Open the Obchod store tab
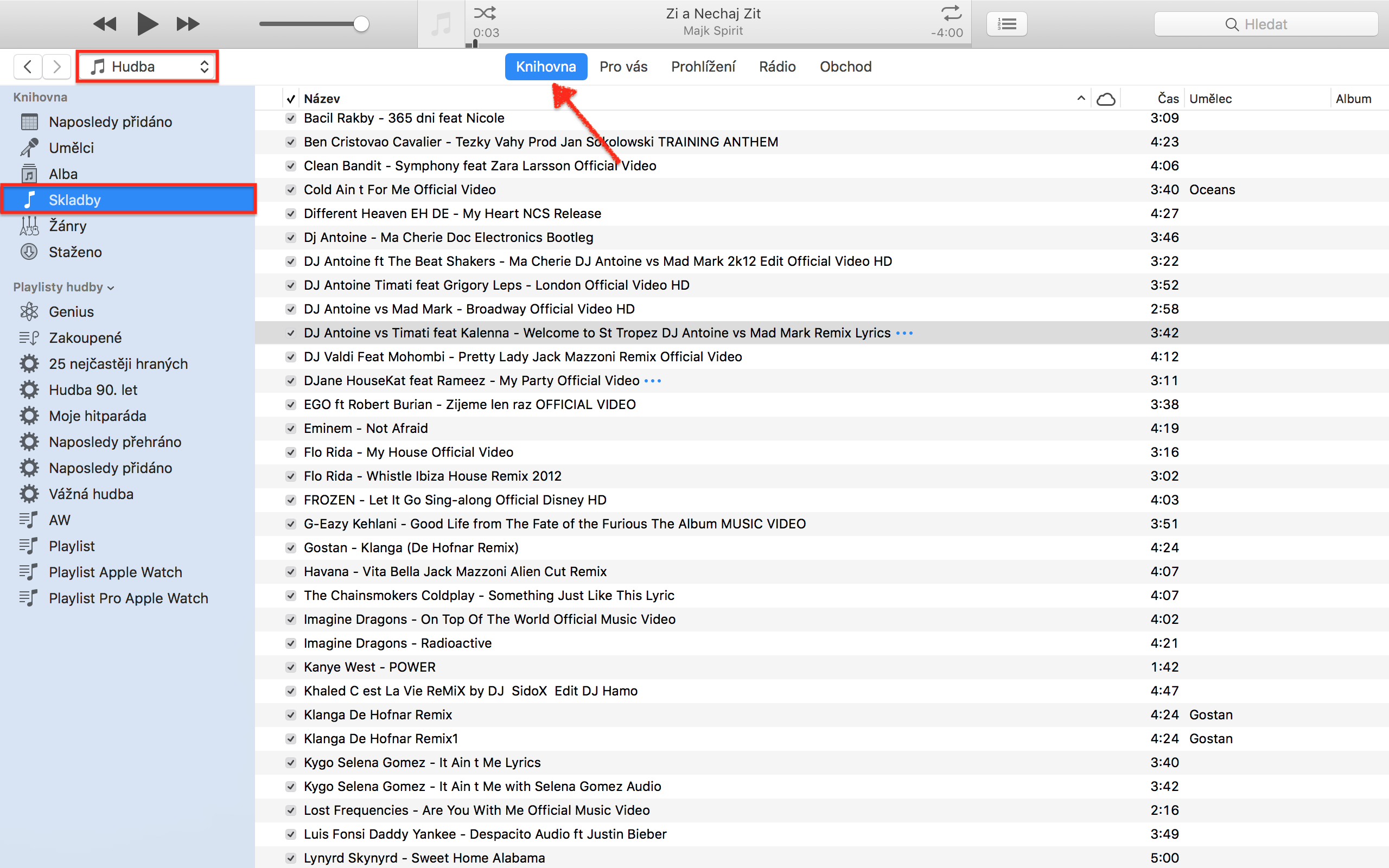The height and width of the screenshot is (868, 1389). (x=845, y=67)
